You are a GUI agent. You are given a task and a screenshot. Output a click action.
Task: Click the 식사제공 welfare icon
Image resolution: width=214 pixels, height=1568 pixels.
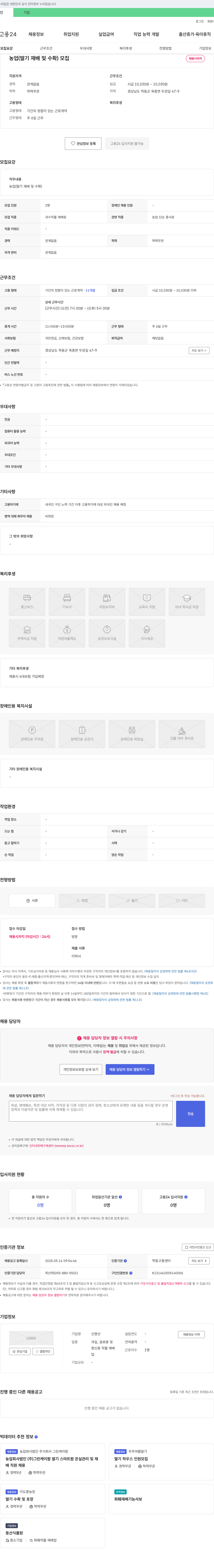pyautogui.click(x=147, y=634)
